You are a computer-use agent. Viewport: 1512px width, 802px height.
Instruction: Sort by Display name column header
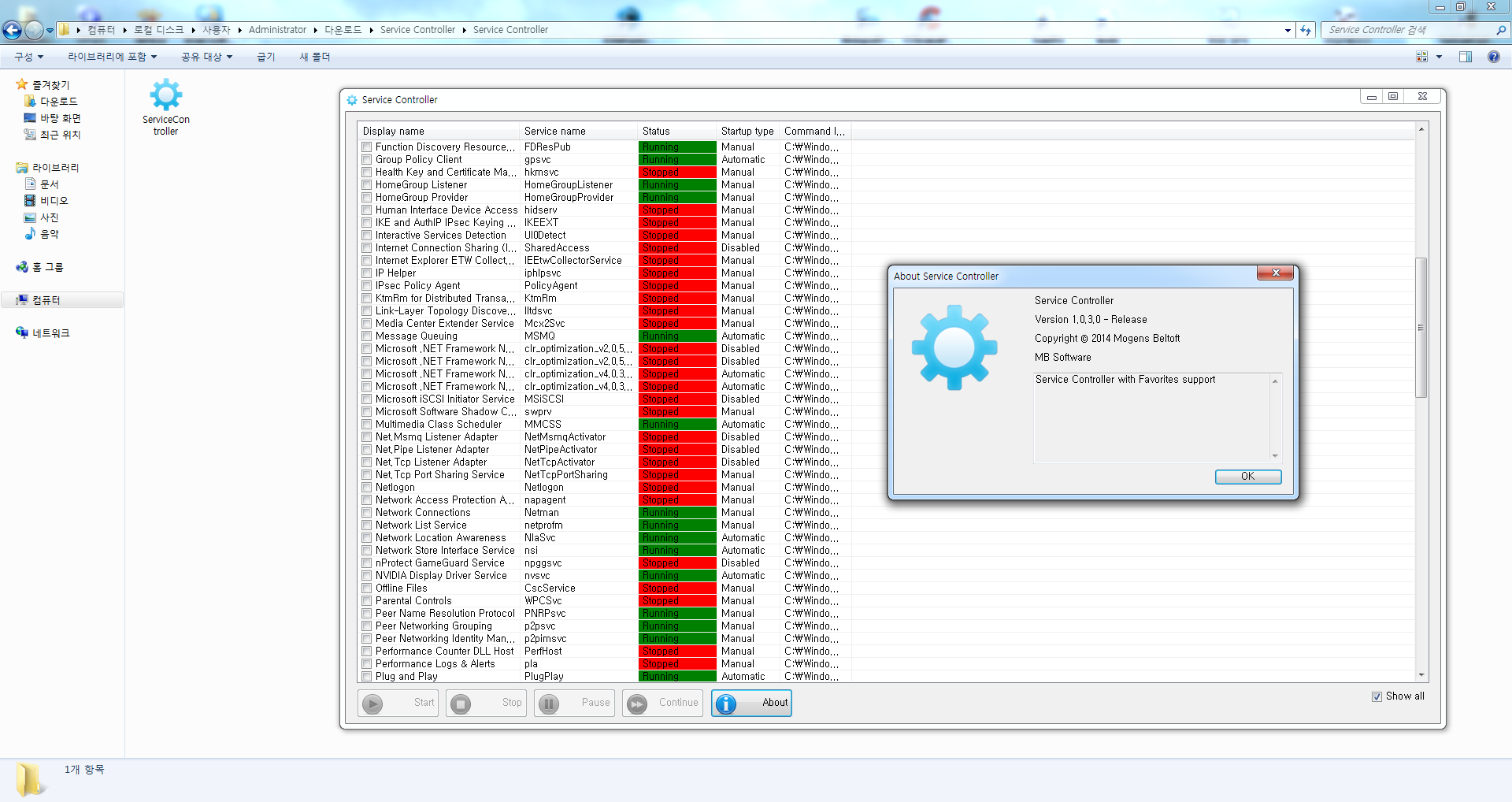click(439, 132)
